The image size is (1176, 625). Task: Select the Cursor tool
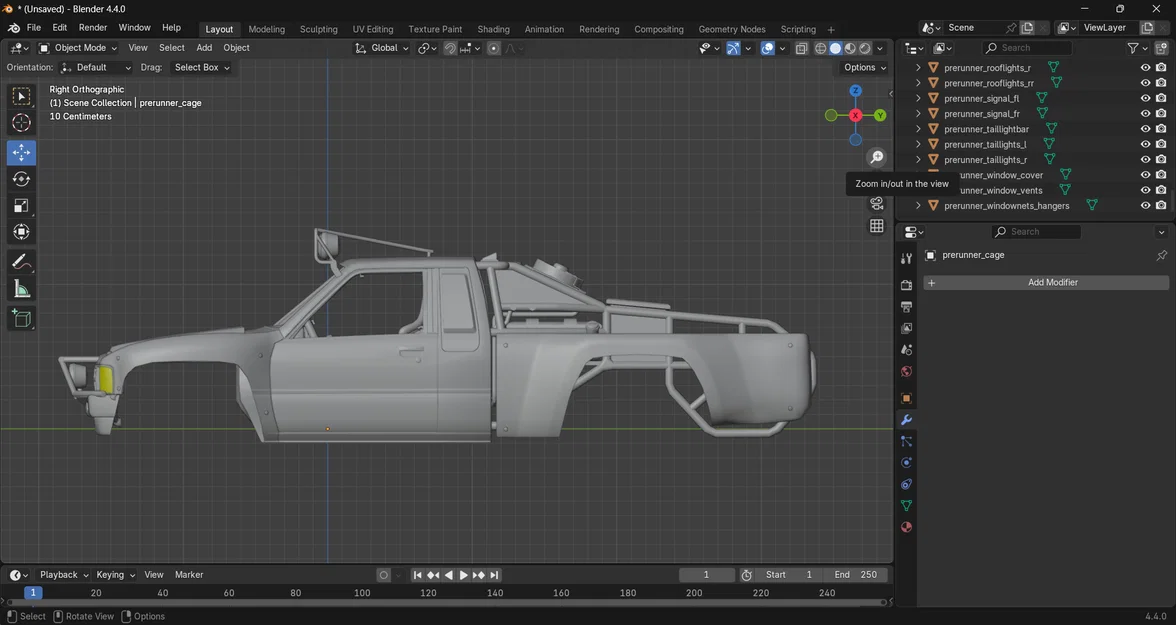point(21,123)
